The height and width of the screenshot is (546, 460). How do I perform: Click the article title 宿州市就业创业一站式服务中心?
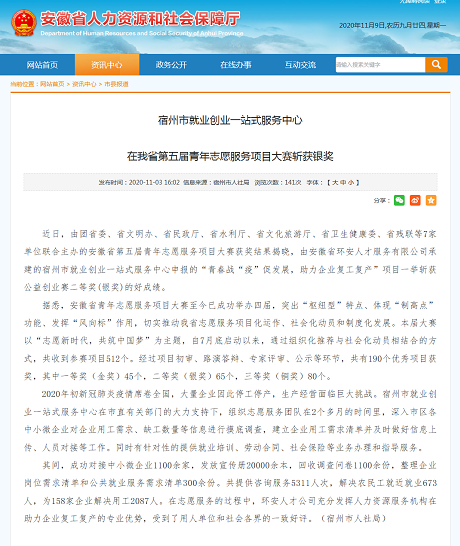(230, 120)
